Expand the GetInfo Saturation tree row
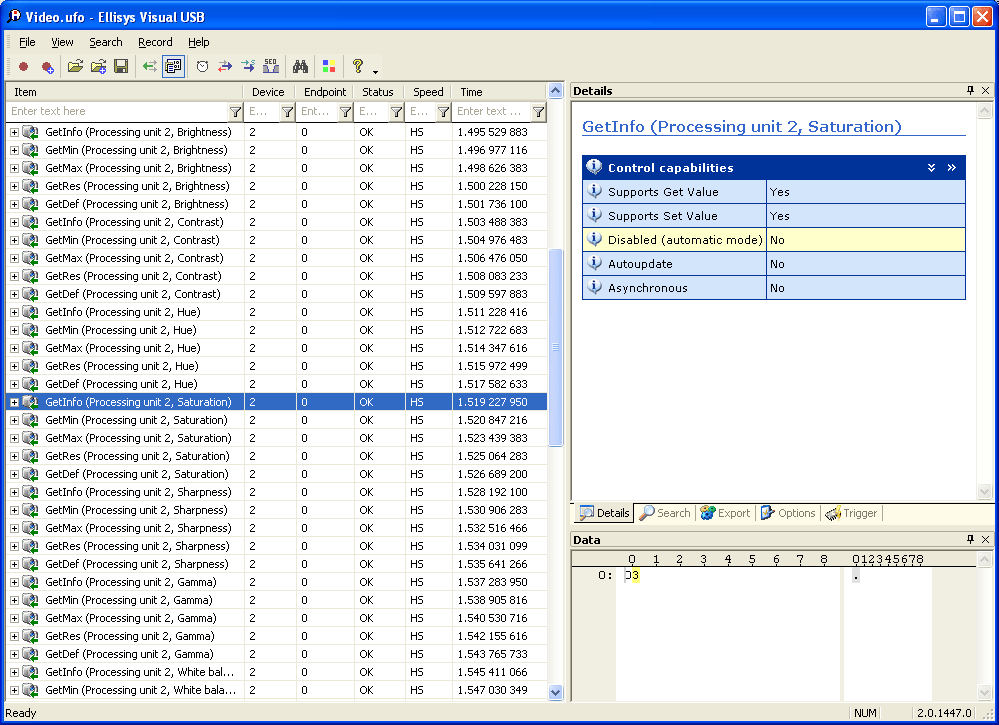Image resolution: width=999 pixels, height=725 pixels. pyautogui.click(x=14, y=402)
